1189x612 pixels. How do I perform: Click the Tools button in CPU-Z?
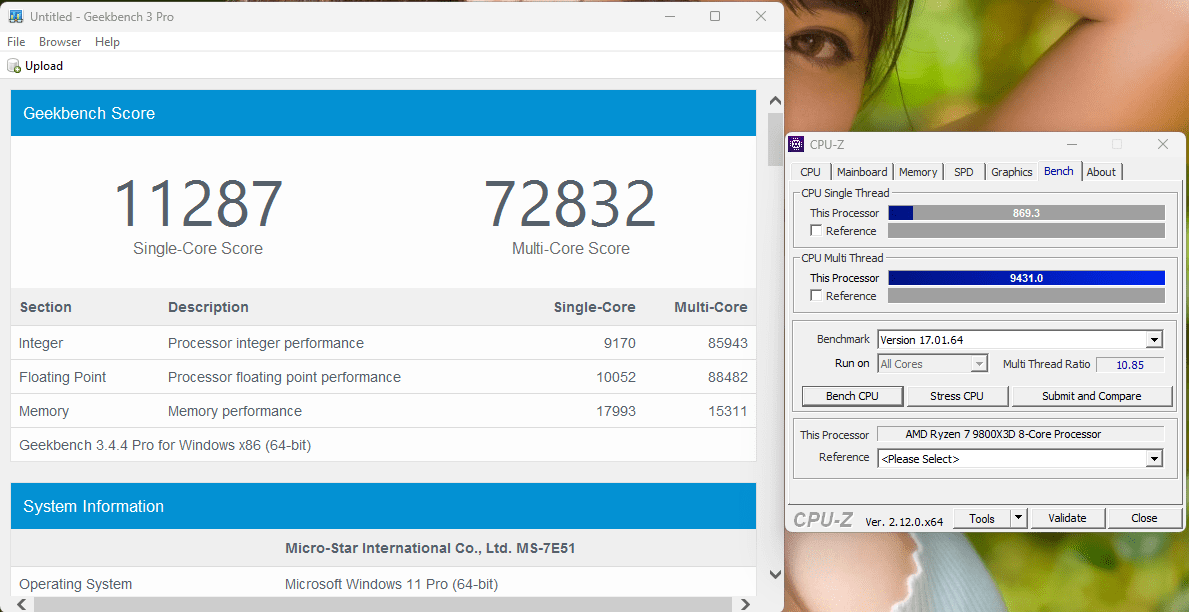click(981, 519)
